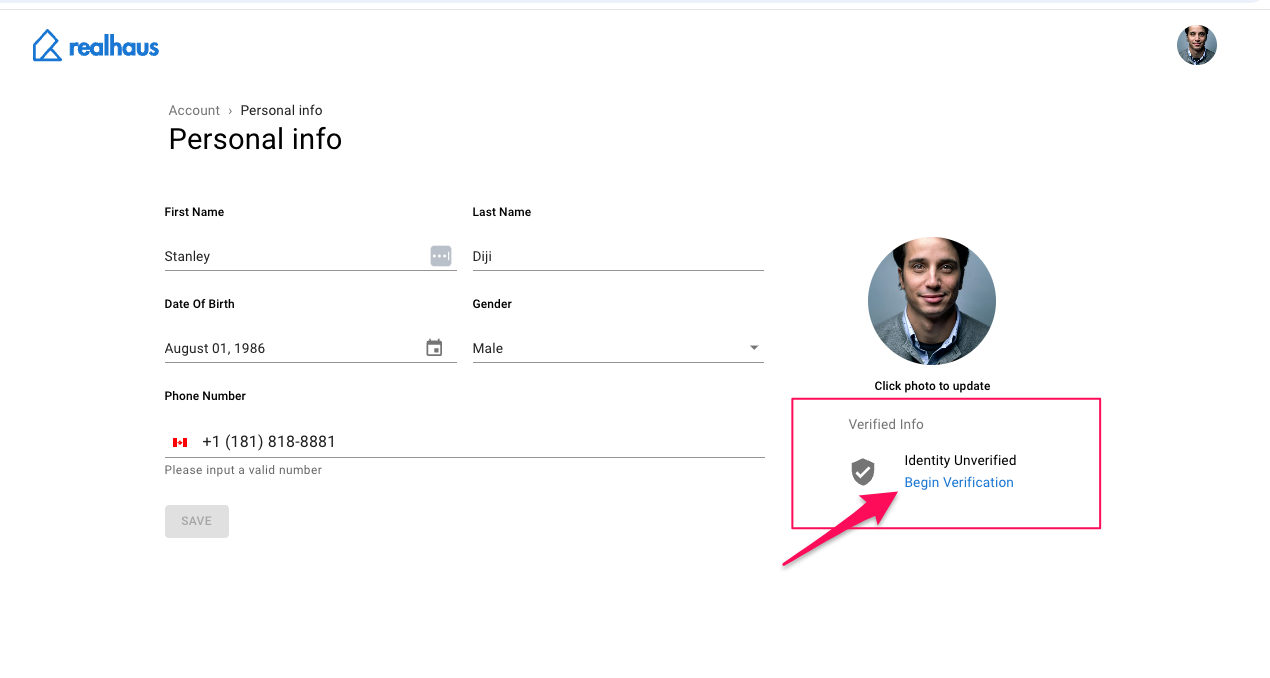Expand the Gender dropdown arrow
1270x678 pixels.
754,348
